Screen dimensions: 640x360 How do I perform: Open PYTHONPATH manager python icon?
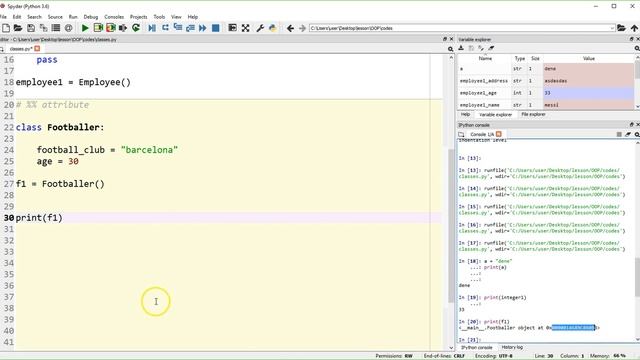[273, 28]
